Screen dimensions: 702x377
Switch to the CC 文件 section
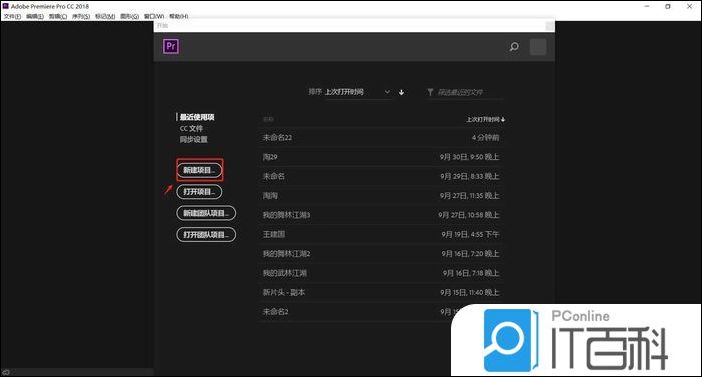tap(191, 129)
